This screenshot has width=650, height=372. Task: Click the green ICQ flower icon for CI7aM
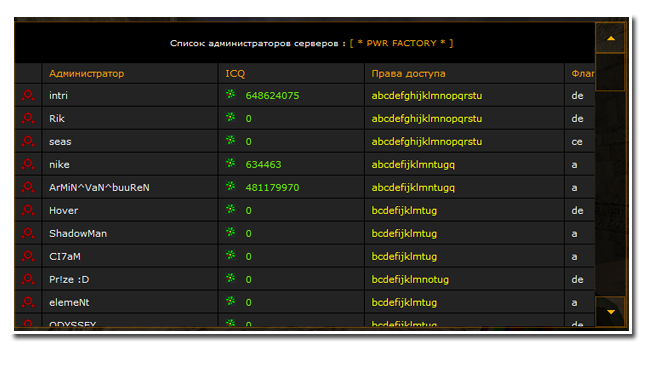click(x=230, y=255)
